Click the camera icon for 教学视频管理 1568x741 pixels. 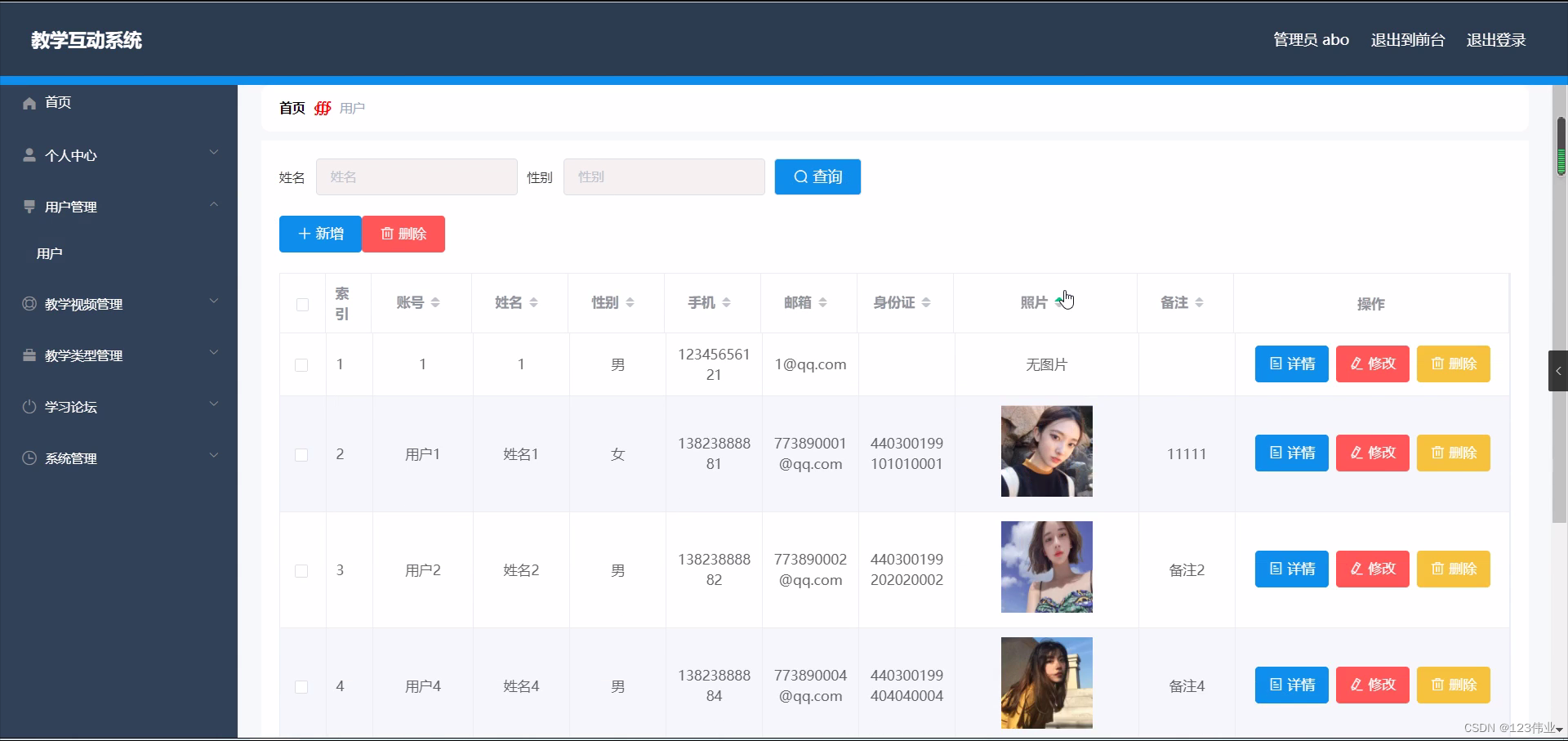(x=29, y=304)
